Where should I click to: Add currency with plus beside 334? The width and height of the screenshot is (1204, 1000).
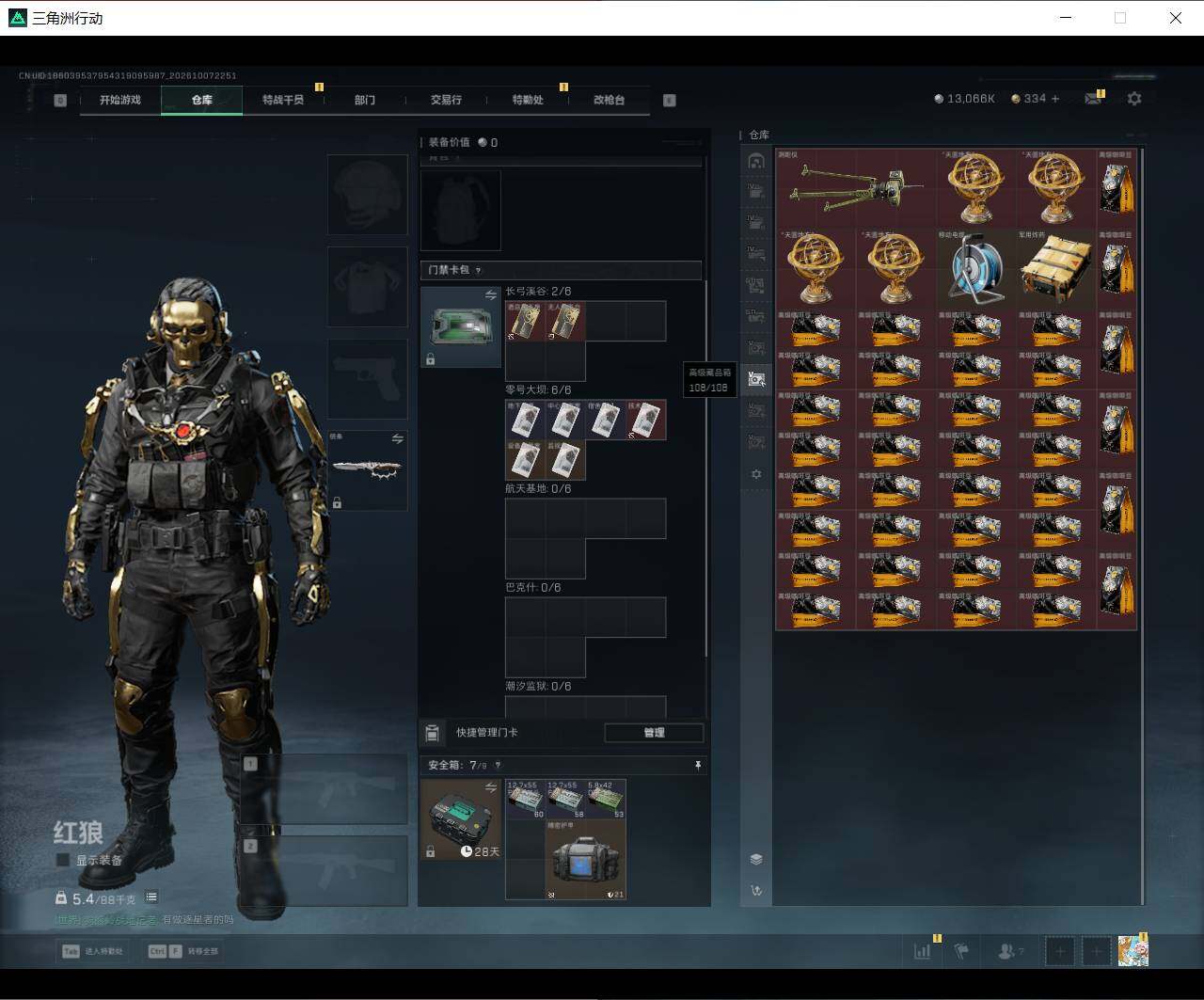pos(1055,99)
